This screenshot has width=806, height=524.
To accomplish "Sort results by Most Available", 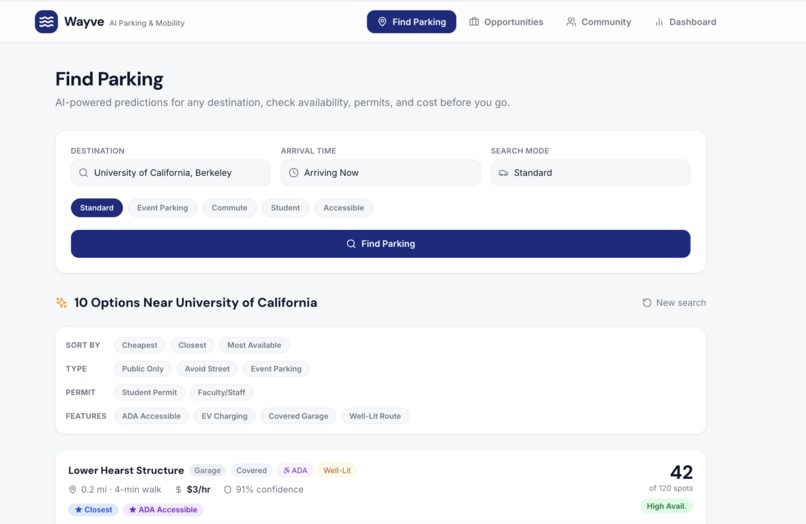I will 254,345.
